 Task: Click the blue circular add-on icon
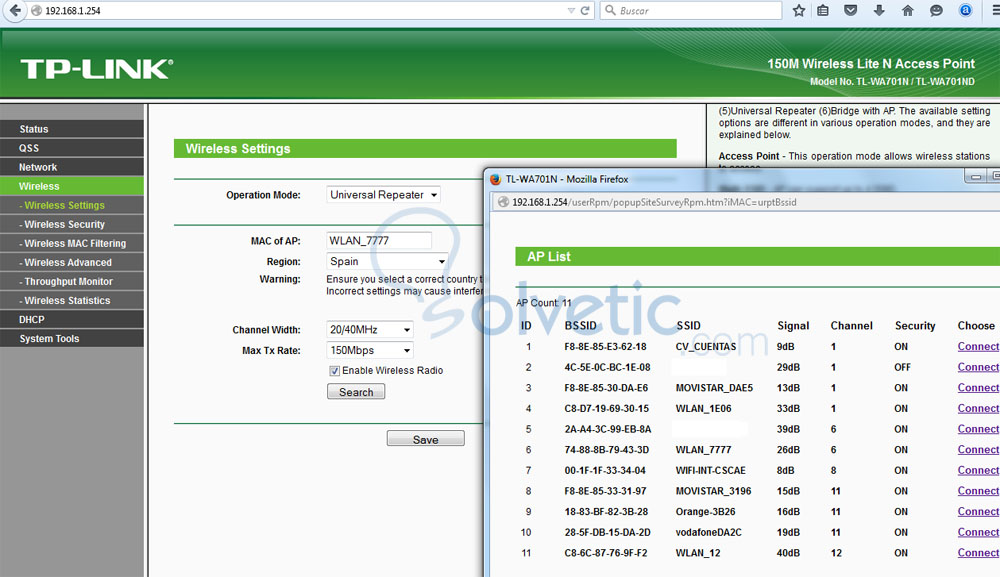coord(966,10)
